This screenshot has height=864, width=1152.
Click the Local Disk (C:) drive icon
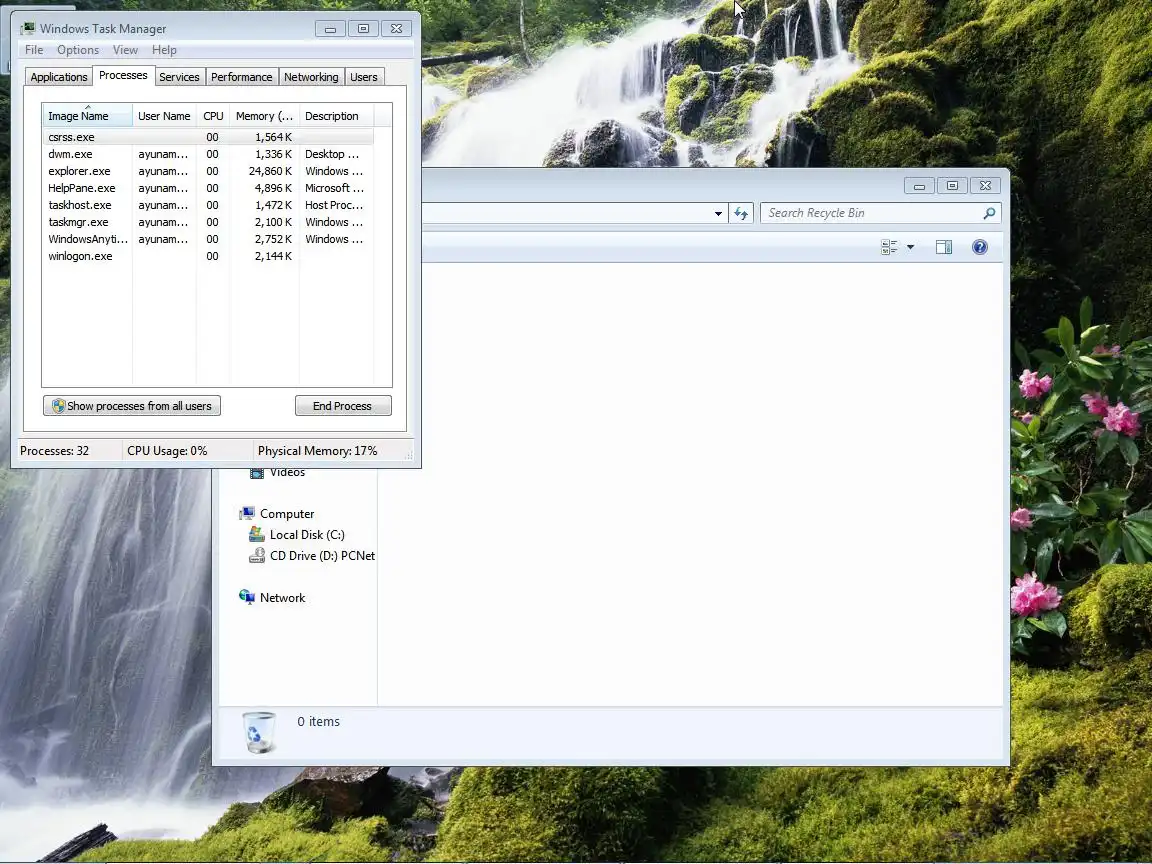point(256,534)
